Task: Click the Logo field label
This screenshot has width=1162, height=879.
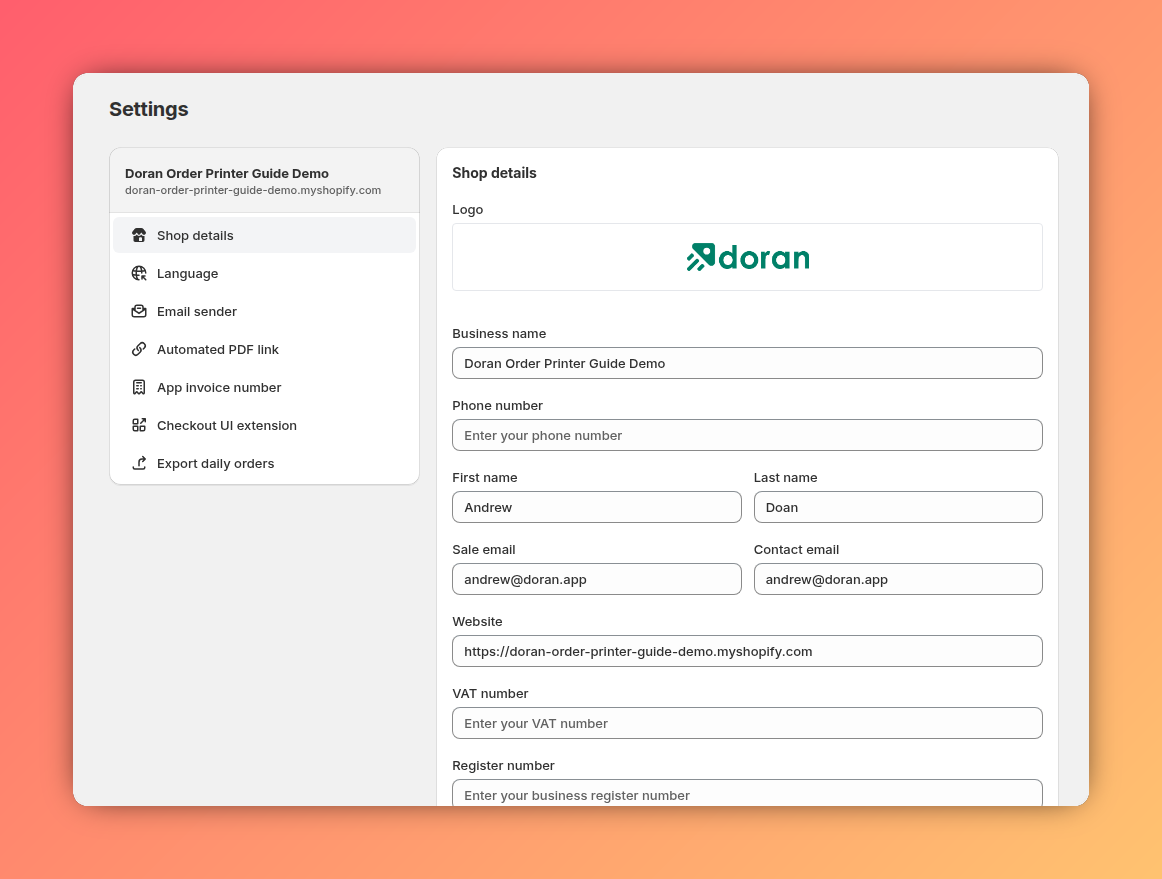Action: tap(468, 210)
